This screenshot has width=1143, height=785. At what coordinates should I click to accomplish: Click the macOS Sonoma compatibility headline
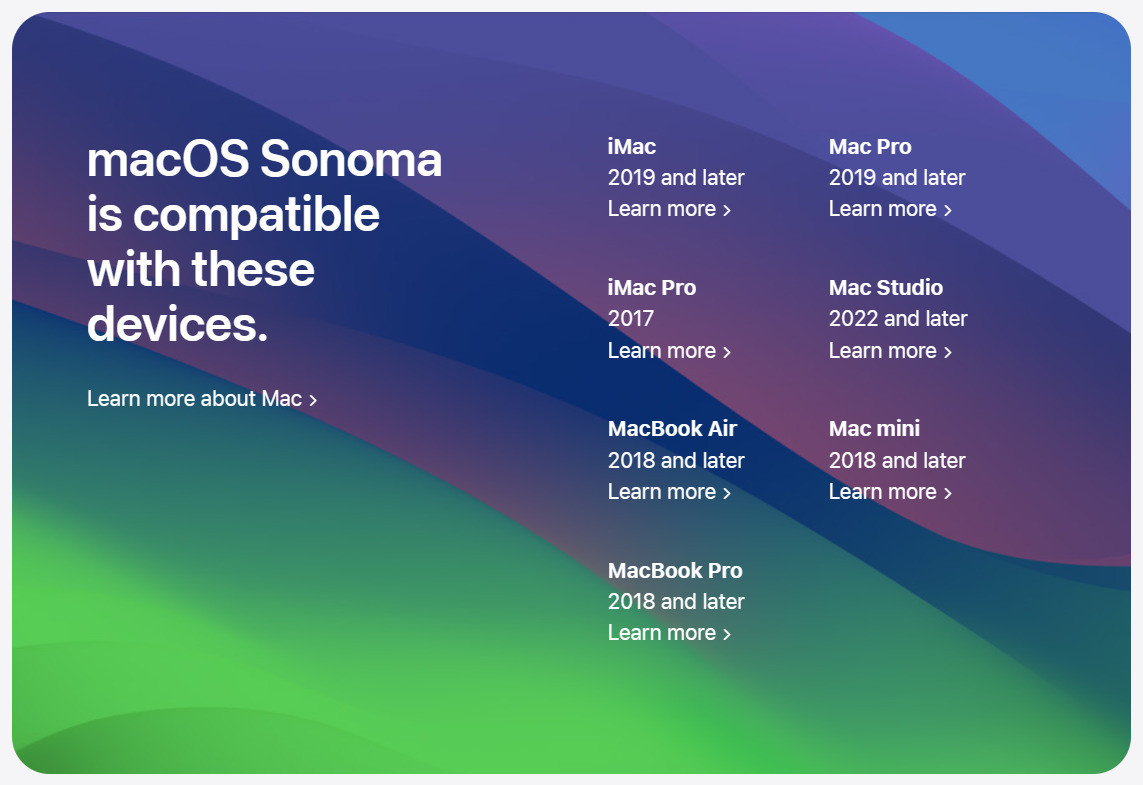tap(264, 242)
